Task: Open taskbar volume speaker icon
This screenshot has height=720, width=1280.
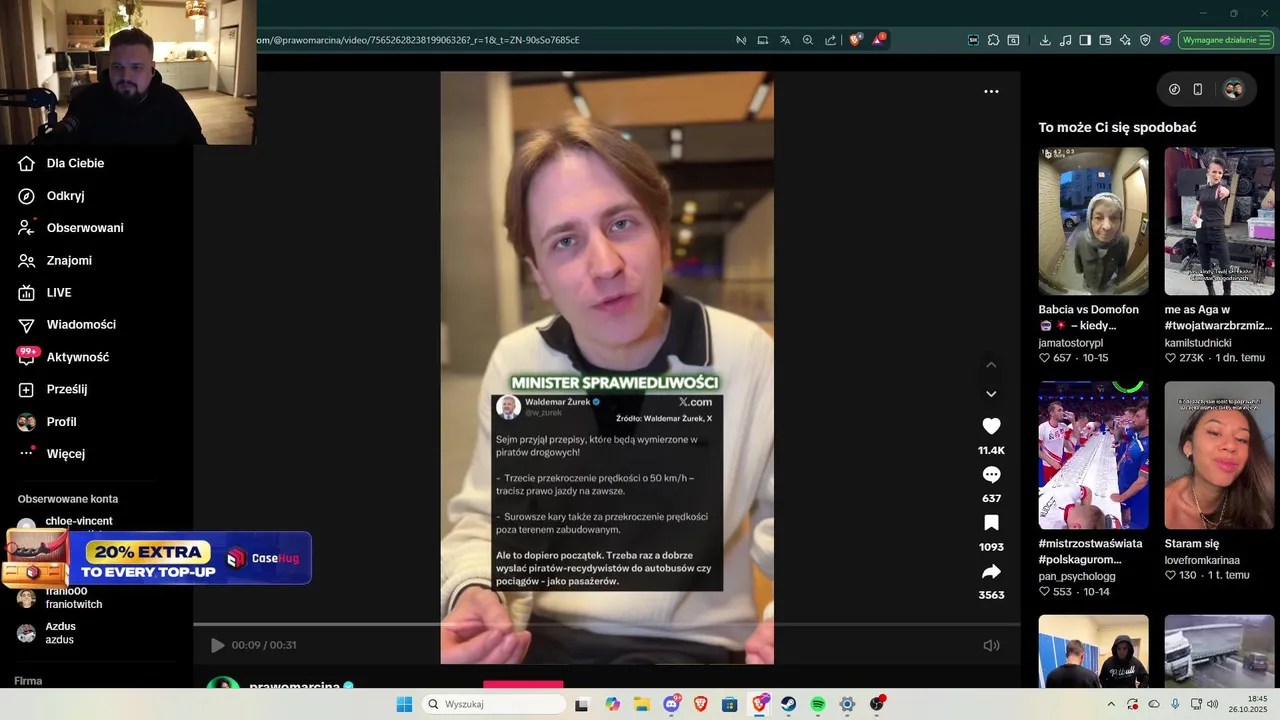Action: tap(1212, 704)
